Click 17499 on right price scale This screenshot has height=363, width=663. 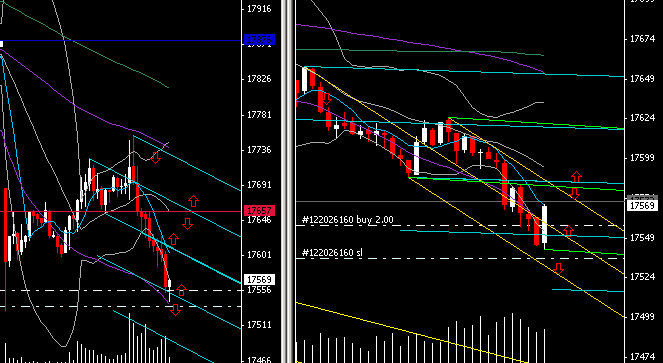point(643,316)
